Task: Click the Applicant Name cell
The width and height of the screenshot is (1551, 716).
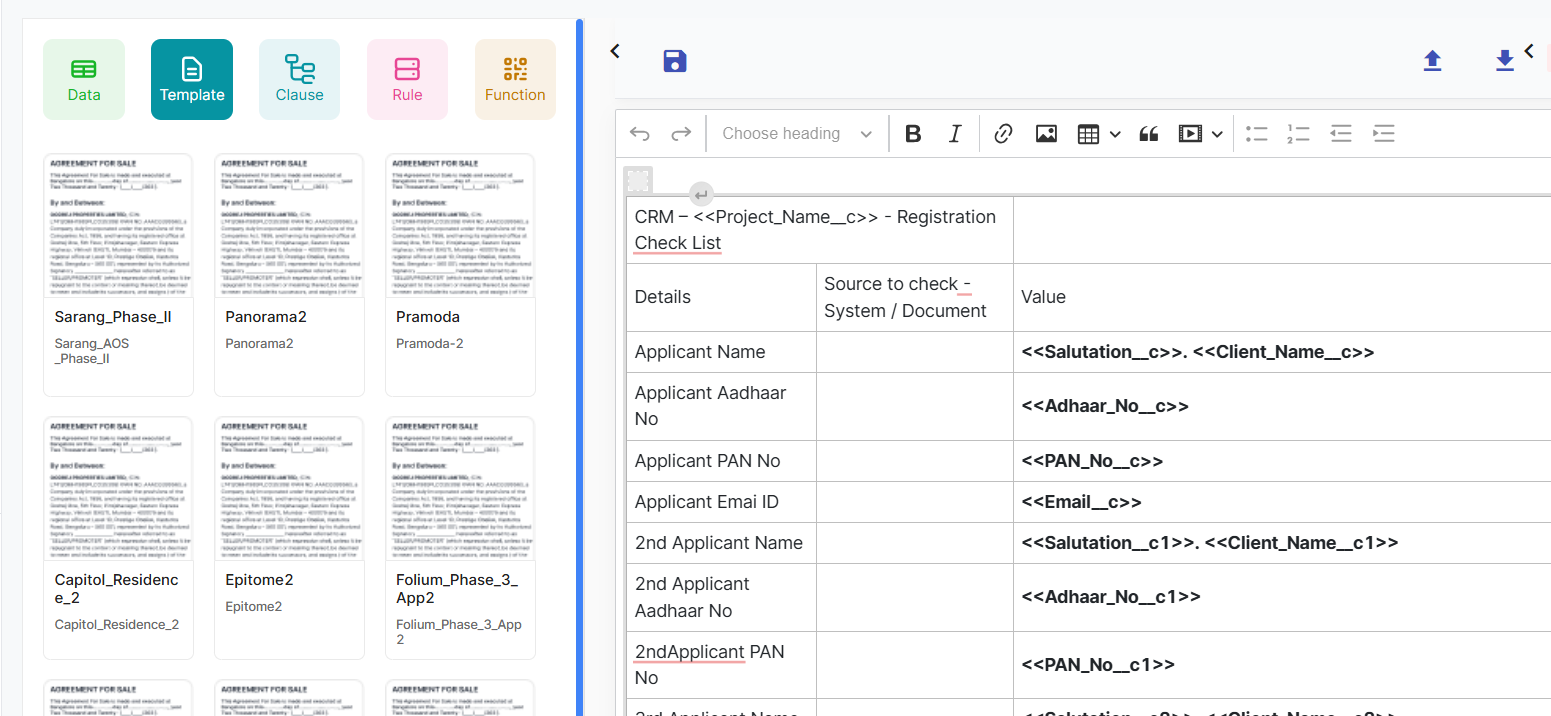Action: pyautogui.click(x=721, y=352)
